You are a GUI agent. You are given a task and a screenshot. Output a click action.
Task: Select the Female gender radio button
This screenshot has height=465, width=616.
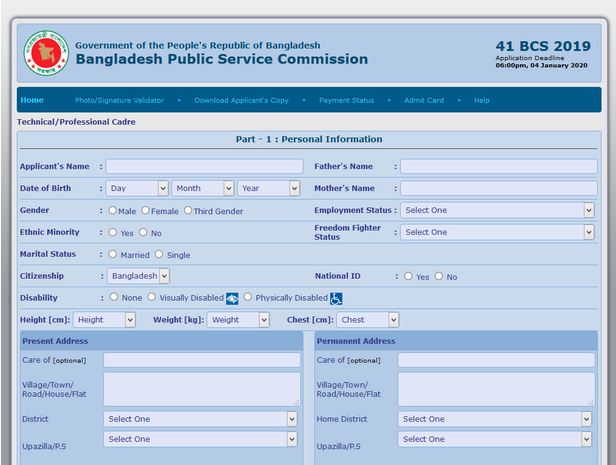[x=145, y=210]
